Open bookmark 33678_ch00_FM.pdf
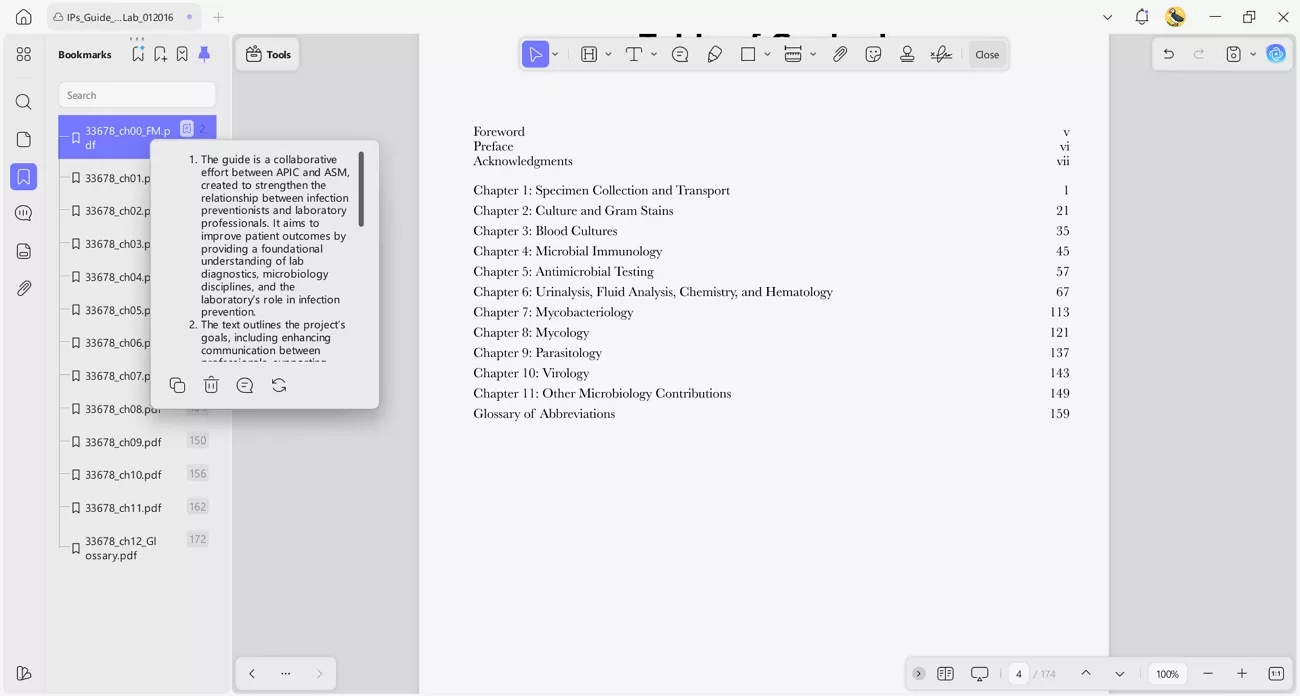Screen dimensions: 1300x696 pyautogui.click(x=137, y=137)
